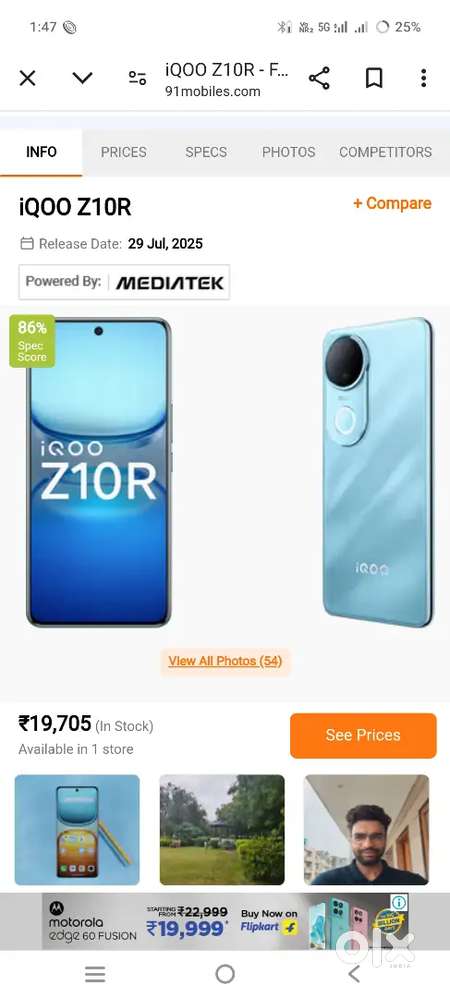Switch to the SPECS tab
450x998 pixels.
206,152
